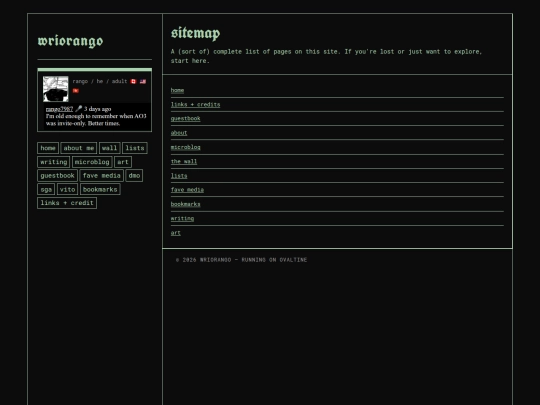
Task: Click the 'dmo' sidebar button
Action: (x=134, y=176)
